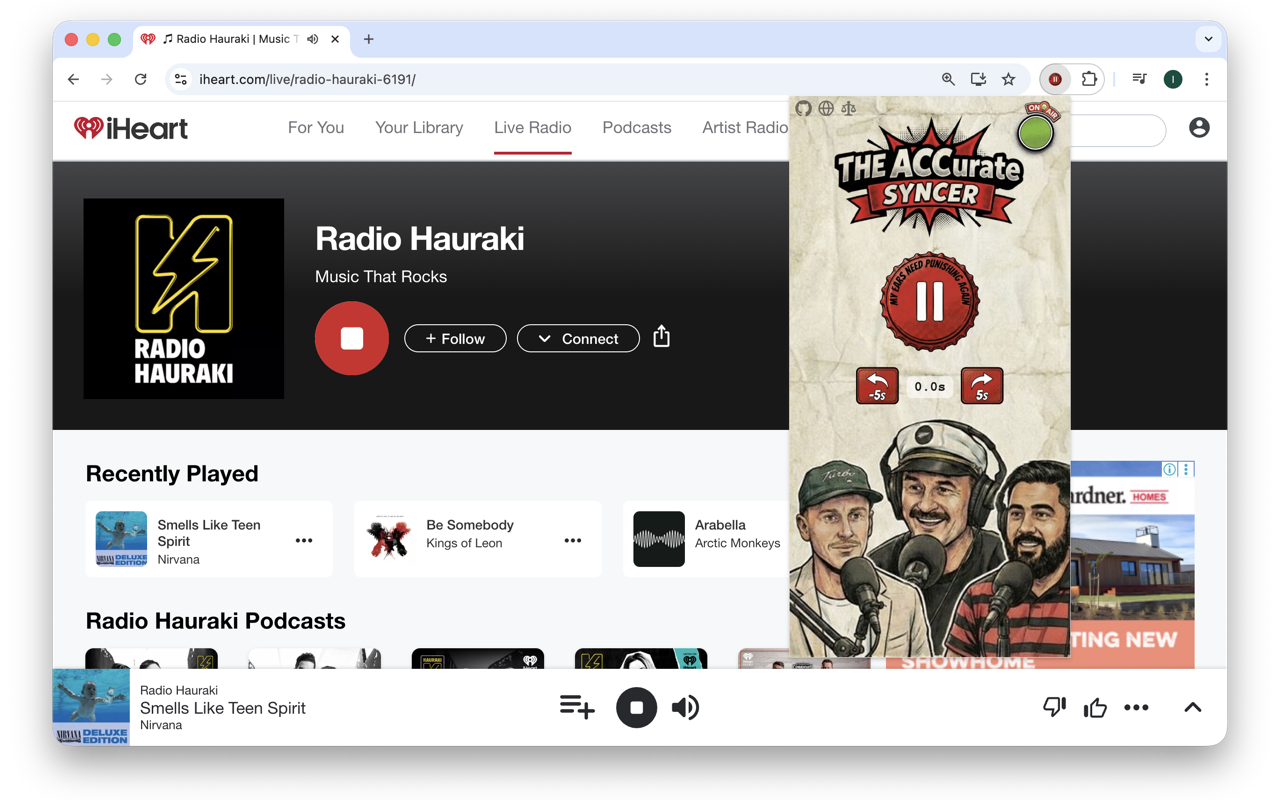Stop playback in the bottom player bar
This screenshot has width=1280, height=800.
[x=636, y=707]
